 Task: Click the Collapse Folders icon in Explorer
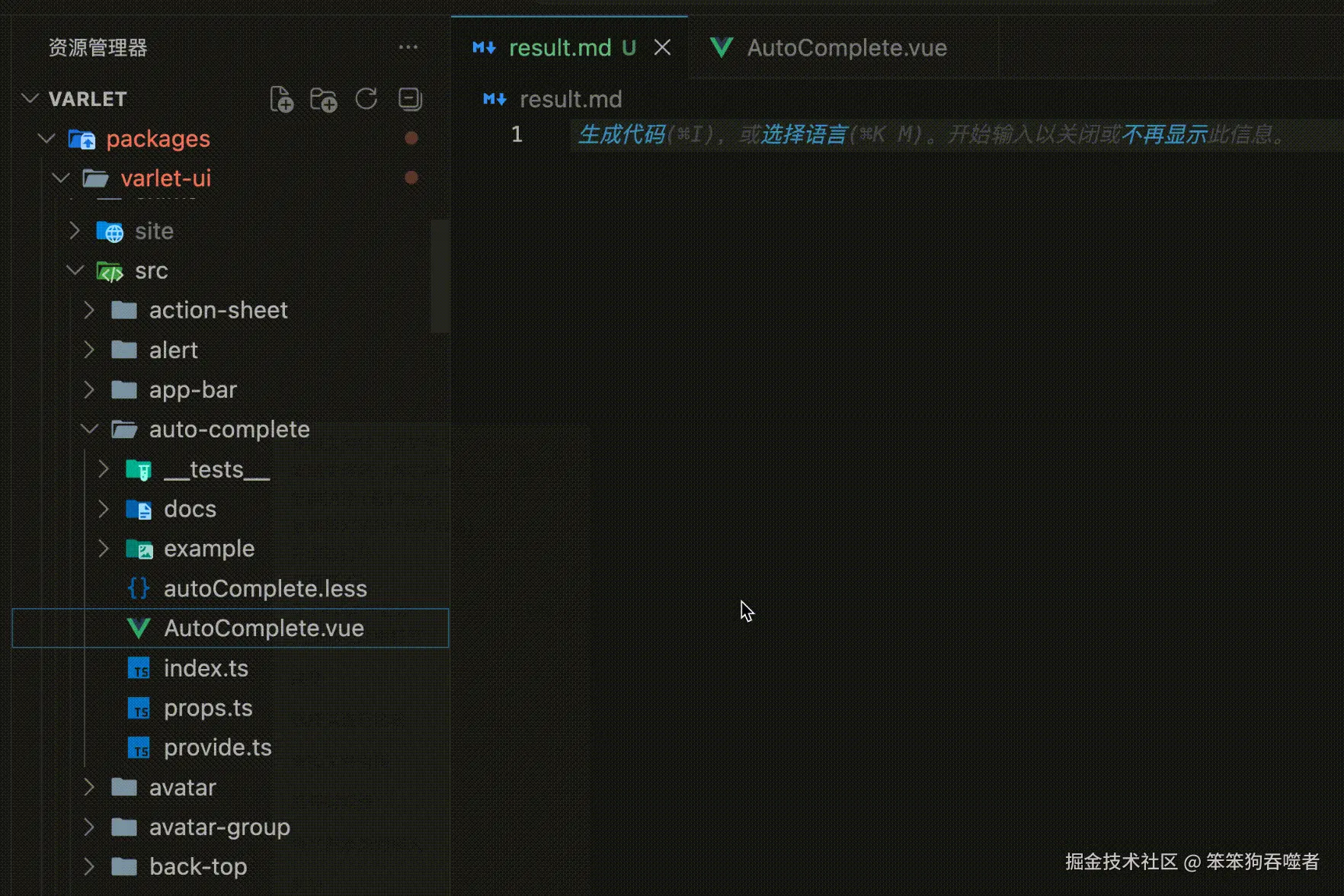coord(410,98)
